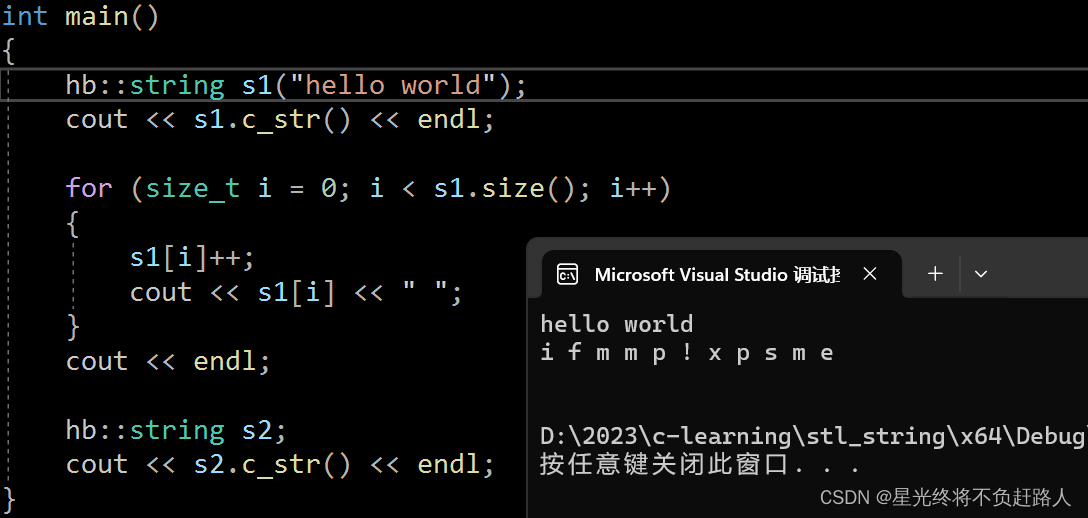The width and height of the screenshot is (1088, 518).
Task: Expand the terminal profile dropdown chevron
Action: [x=980, y=274]
